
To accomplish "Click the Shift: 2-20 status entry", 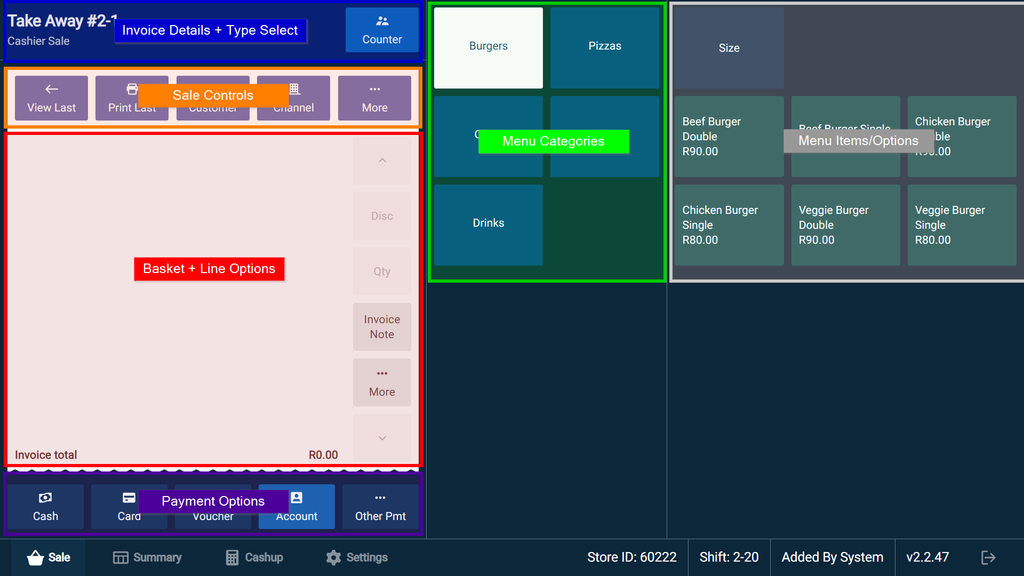I will (729, 557).
